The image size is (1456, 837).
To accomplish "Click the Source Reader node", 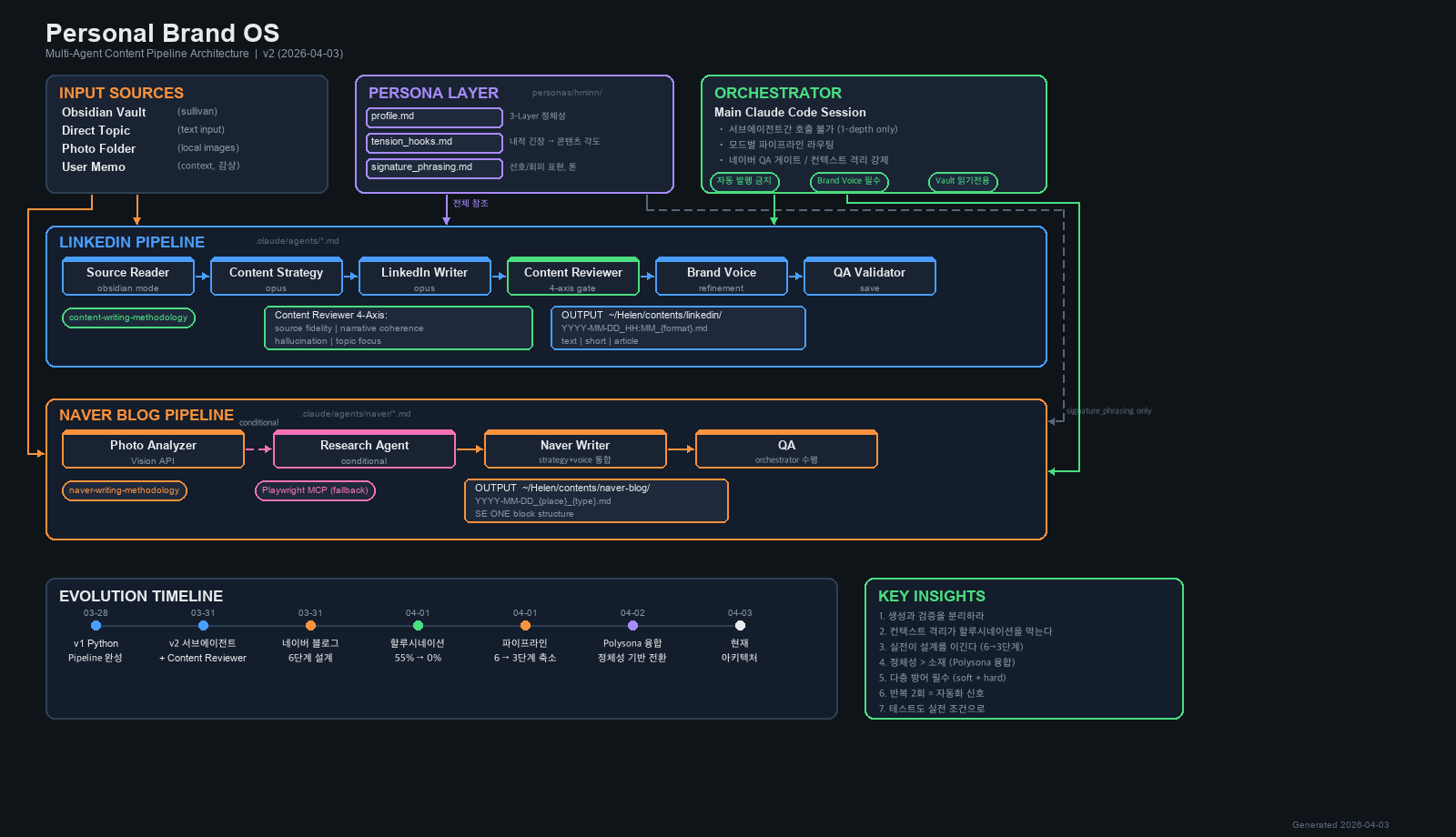I will [128, 277].
